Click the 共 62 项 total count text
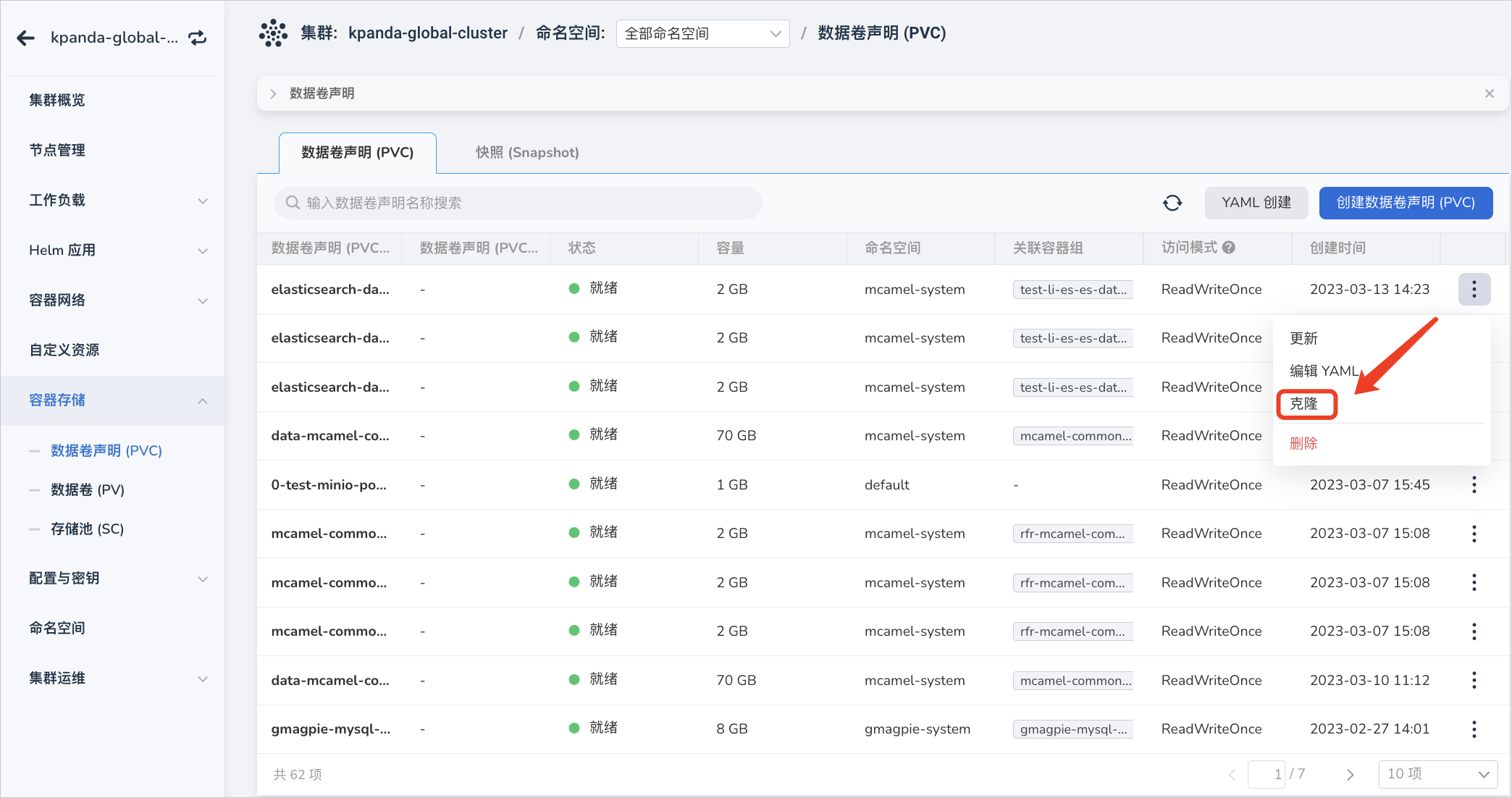 [x=298, y=775]
